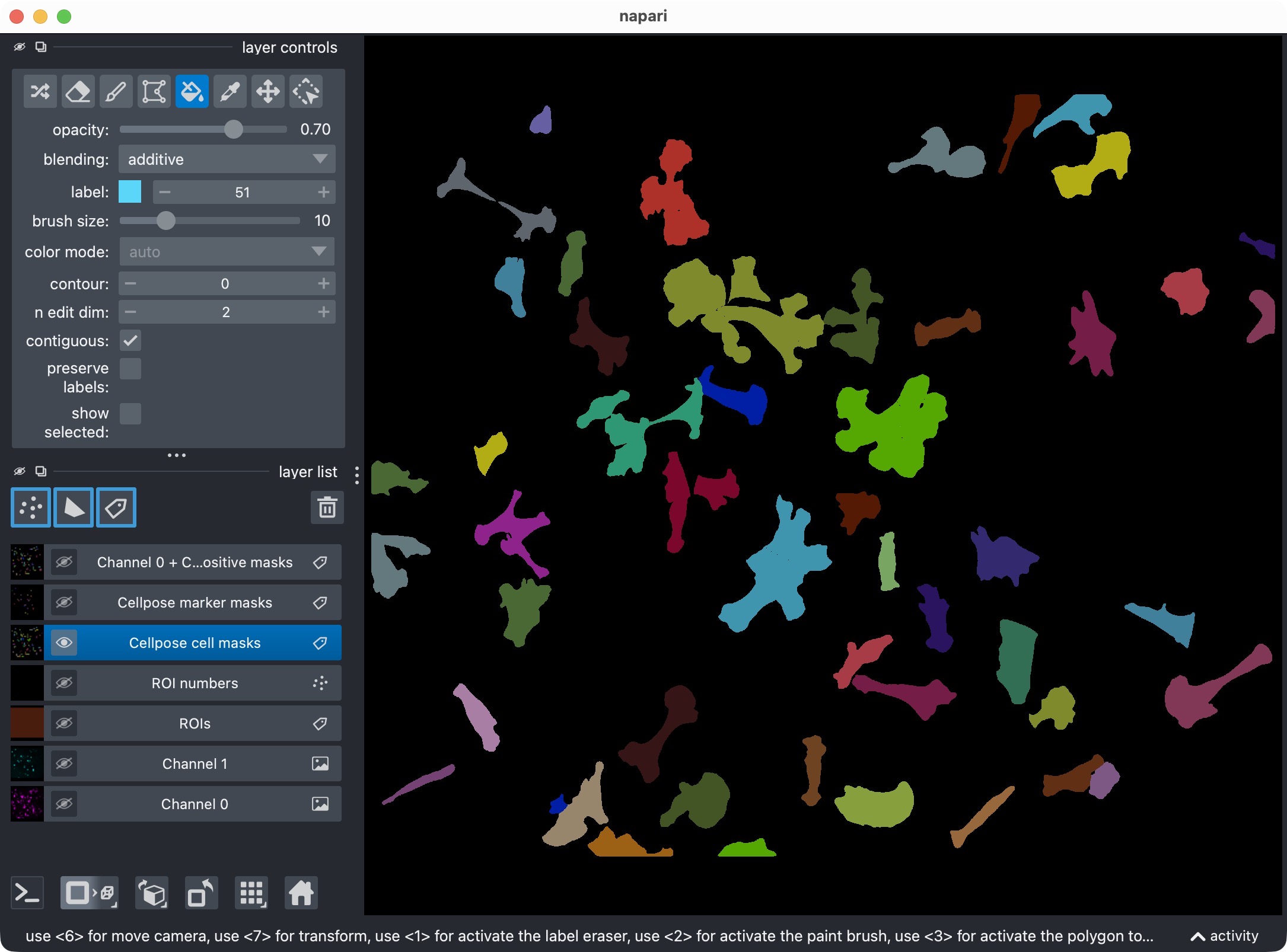Click the transpose dimensions button
This screenshot has width=1287, height=952.
click(202, 893)
